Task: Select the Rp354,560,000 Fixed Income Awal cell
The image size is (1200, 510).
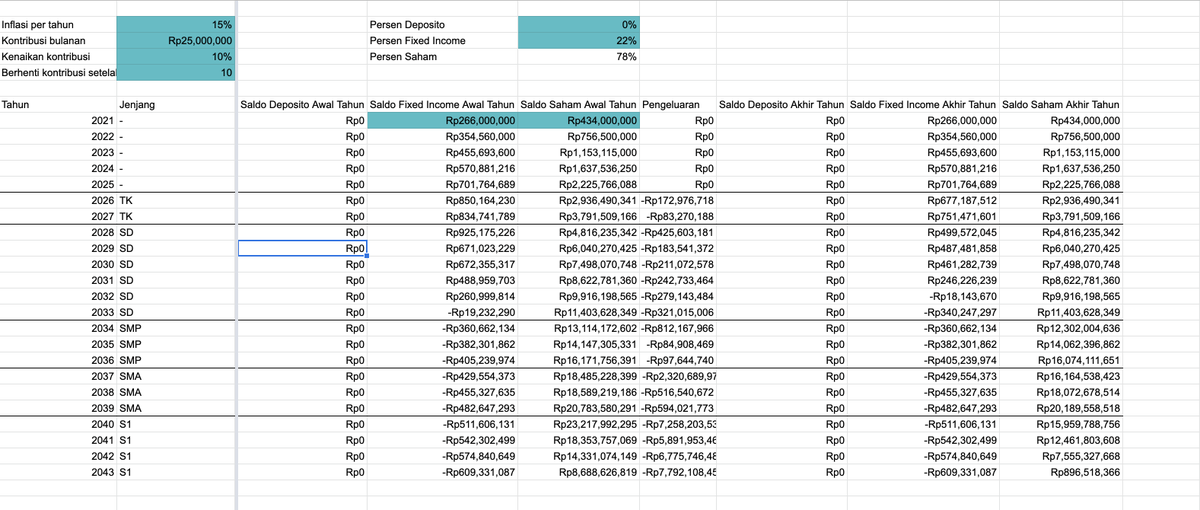Action: point(443,136)
